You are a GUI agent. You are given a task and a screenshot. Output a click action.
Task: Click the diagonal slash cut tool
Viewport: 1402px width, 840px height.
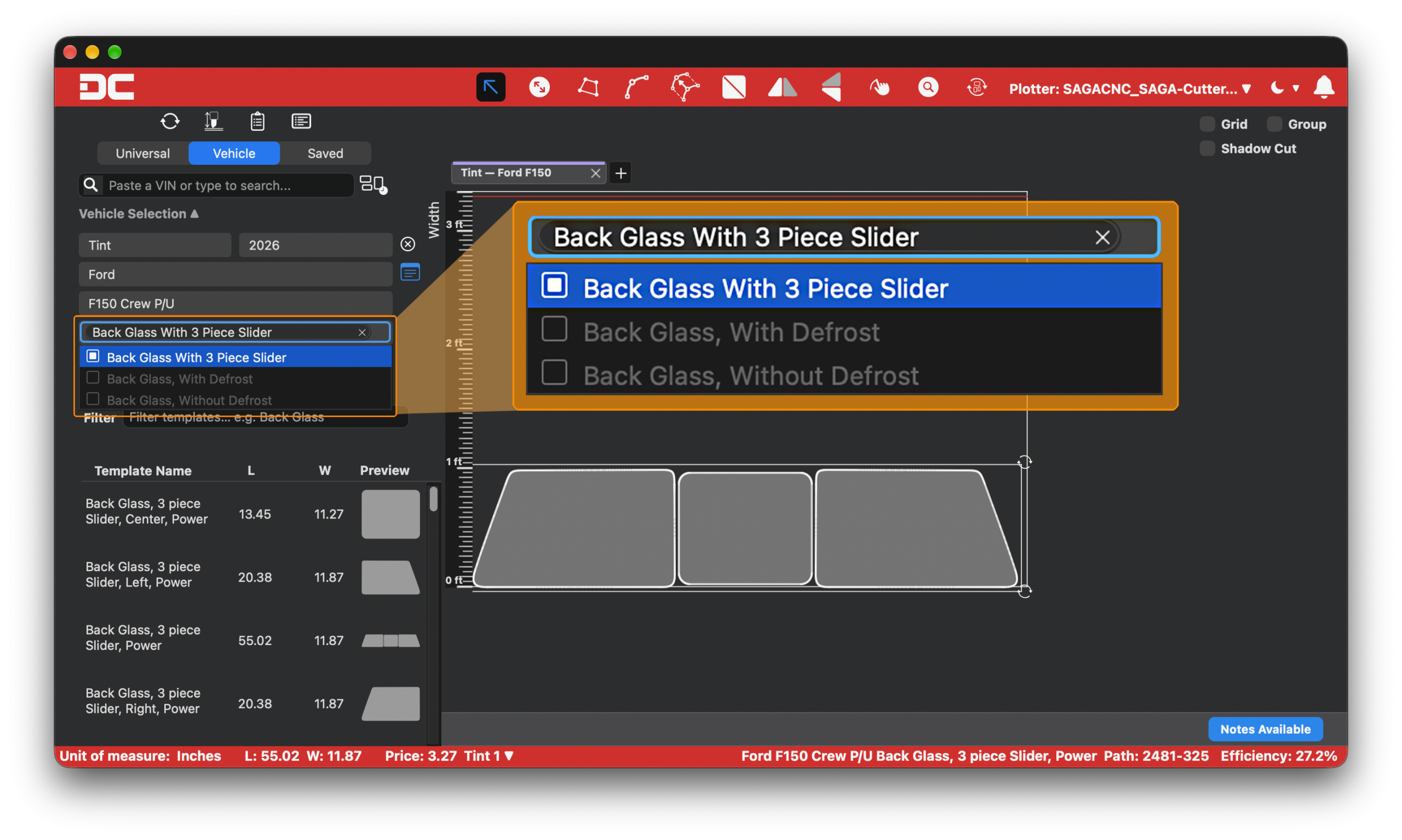point(733,87)
